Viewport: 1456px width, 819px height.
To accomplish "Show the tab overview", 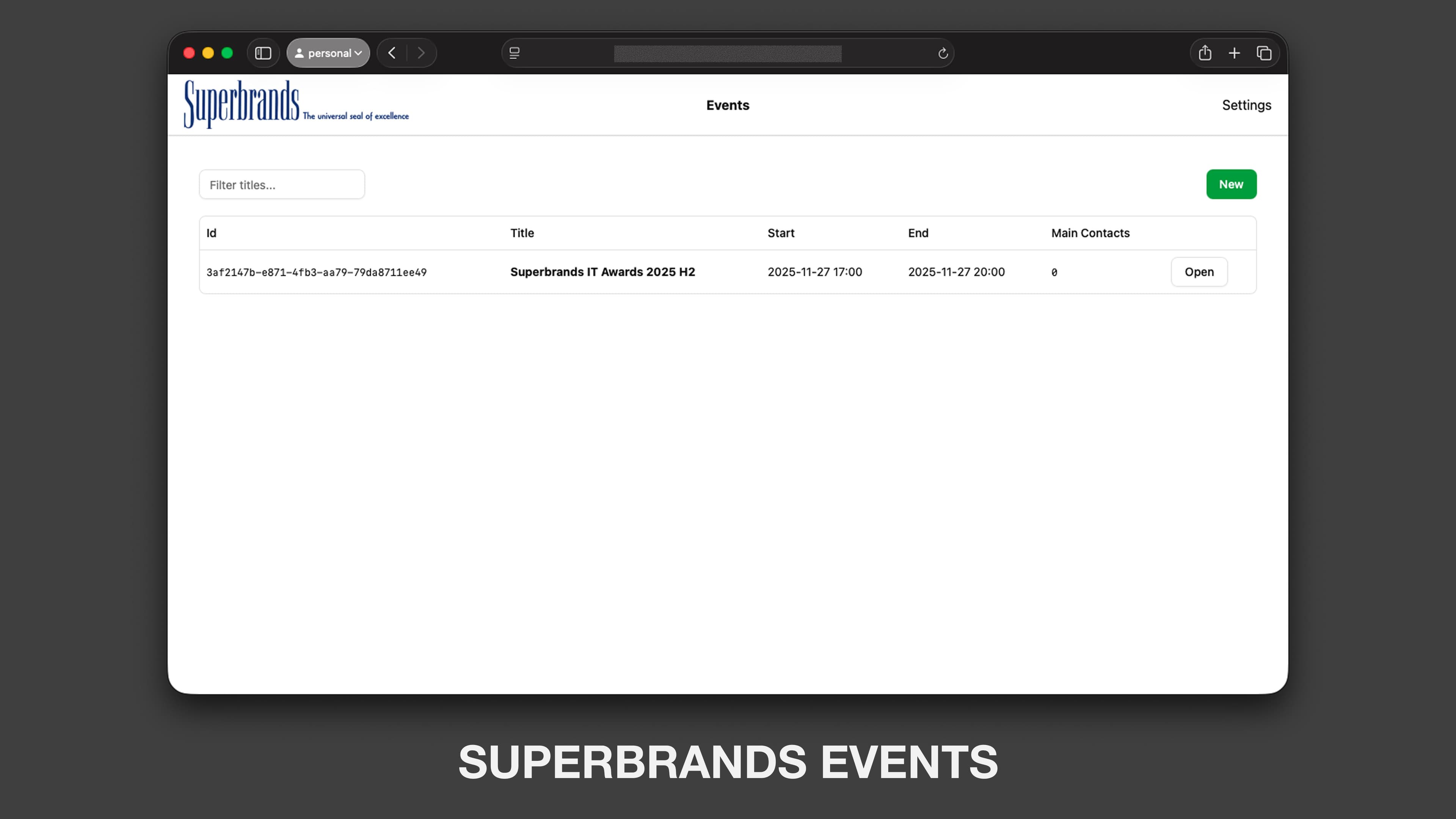I will [1265, 53].
